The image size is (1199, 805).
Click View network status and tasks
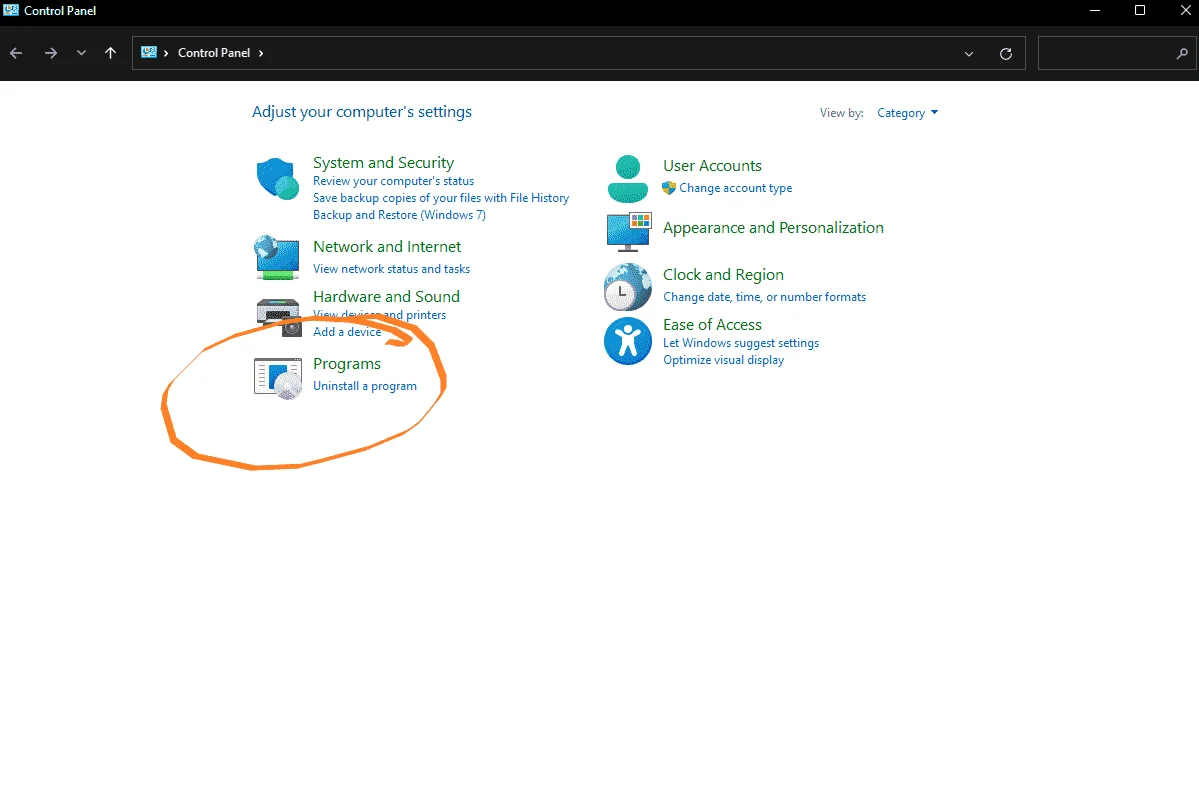tap(392, 269)
